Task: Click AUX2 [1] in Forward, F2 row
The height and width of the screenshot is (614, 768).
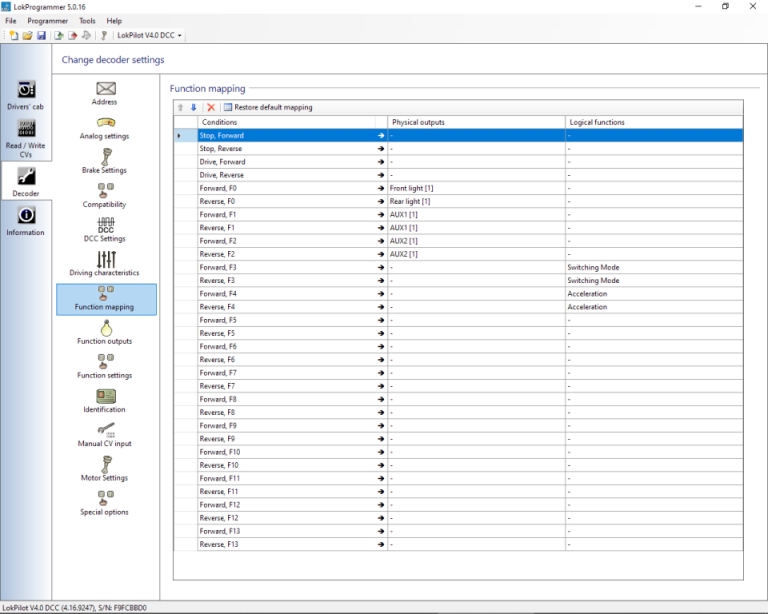Action: [476, 241]
